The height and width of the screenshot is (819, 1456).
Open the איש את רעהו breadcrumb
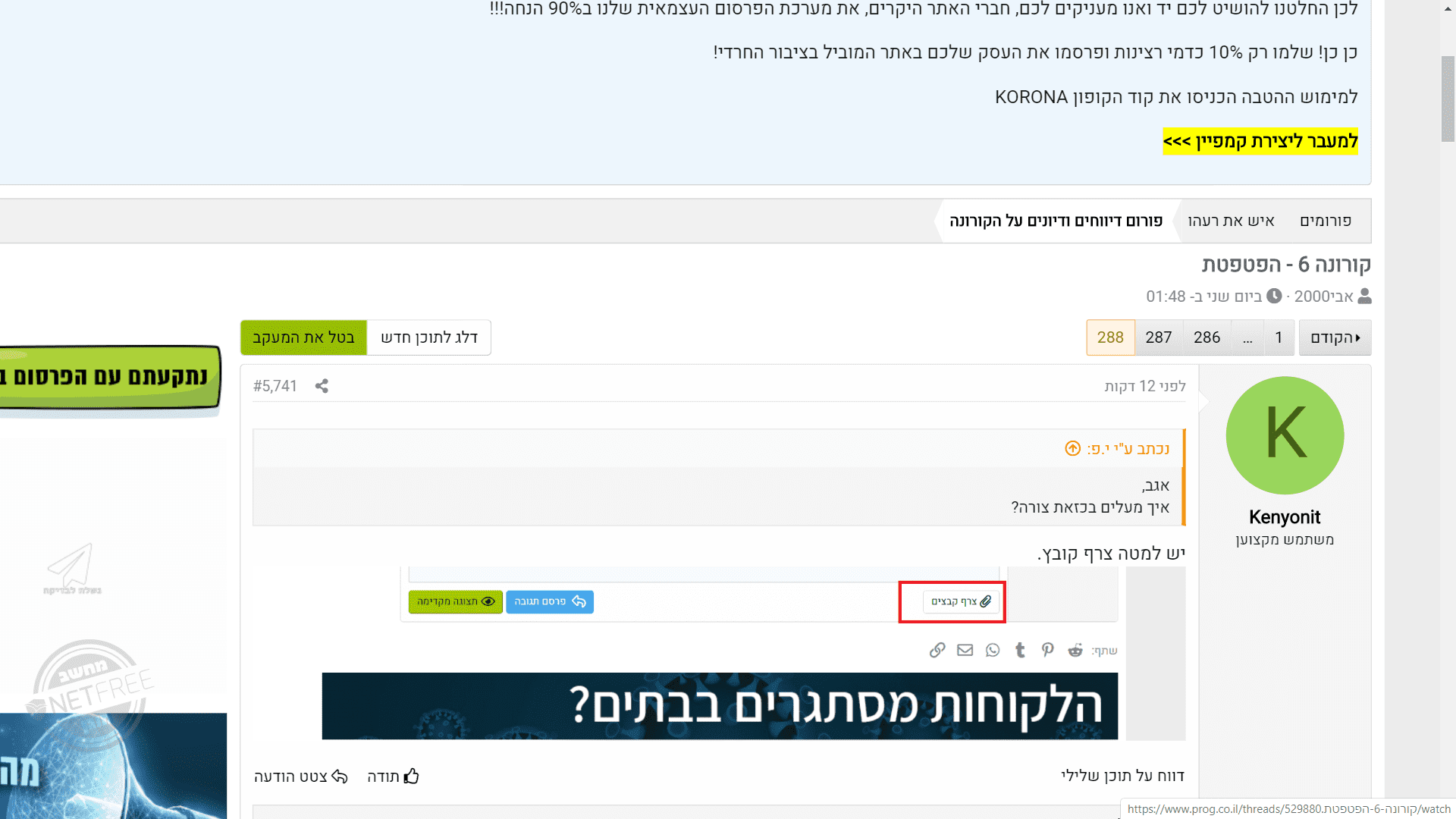pyautogui.click(x=1230, y=221)
